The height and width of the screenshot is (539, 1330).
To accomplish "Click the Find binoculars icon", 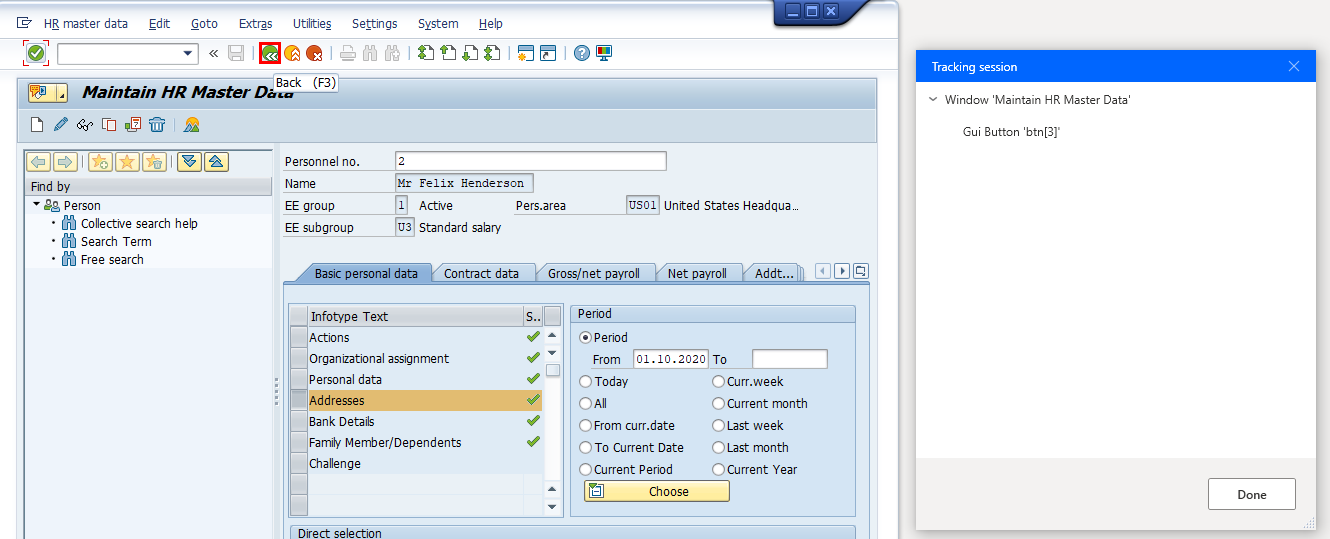I will pyautogui.click(x=370, y=53).
